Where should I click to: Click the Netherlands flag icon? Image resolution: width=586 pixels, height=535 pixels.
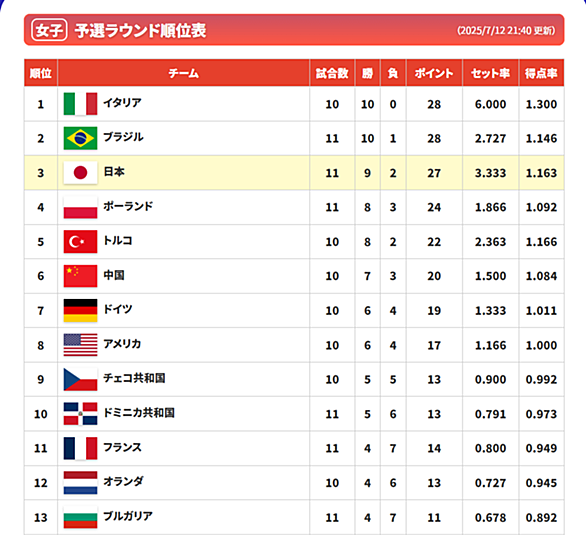(x=80, y=483)
